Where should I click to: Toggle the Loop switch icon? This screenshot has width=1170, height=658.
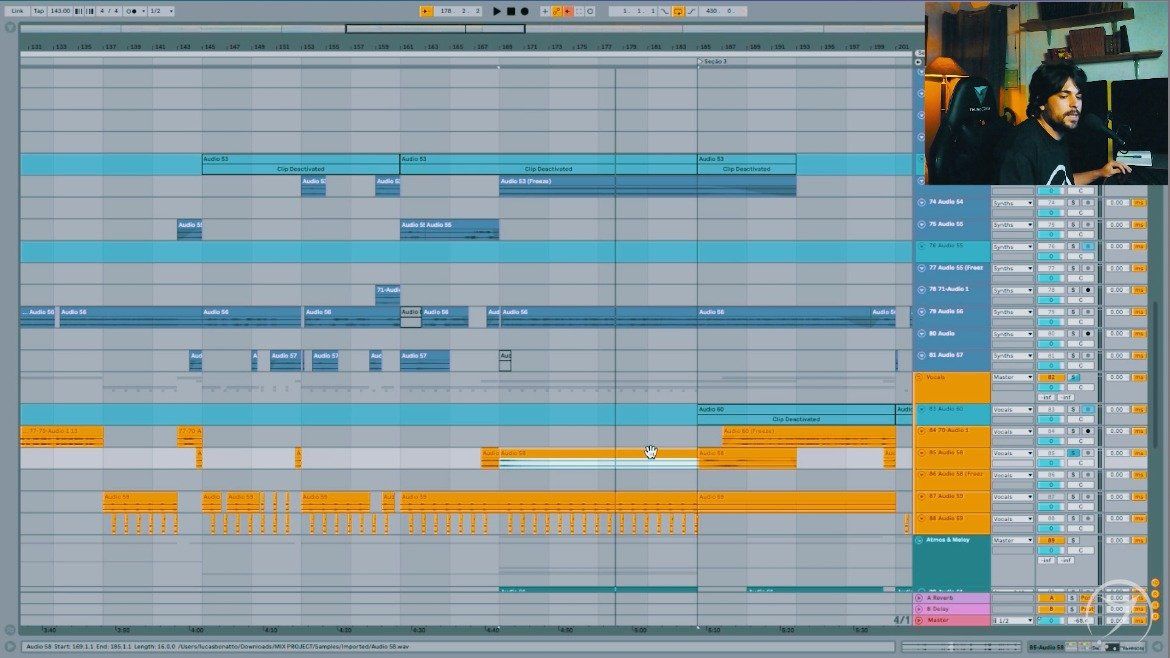coord(678,11)
